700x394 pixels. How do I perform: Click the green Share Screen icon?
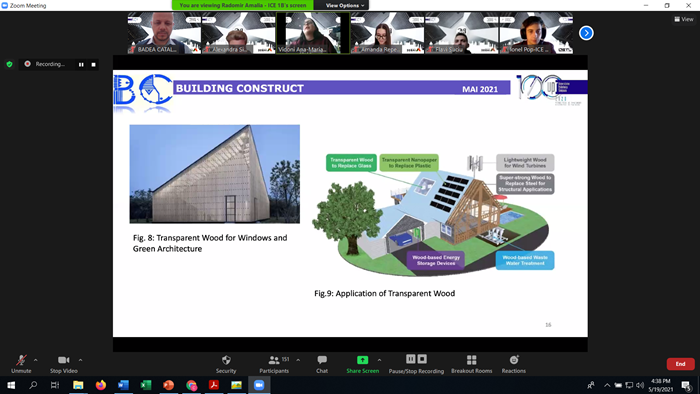[x=362, y=360]
